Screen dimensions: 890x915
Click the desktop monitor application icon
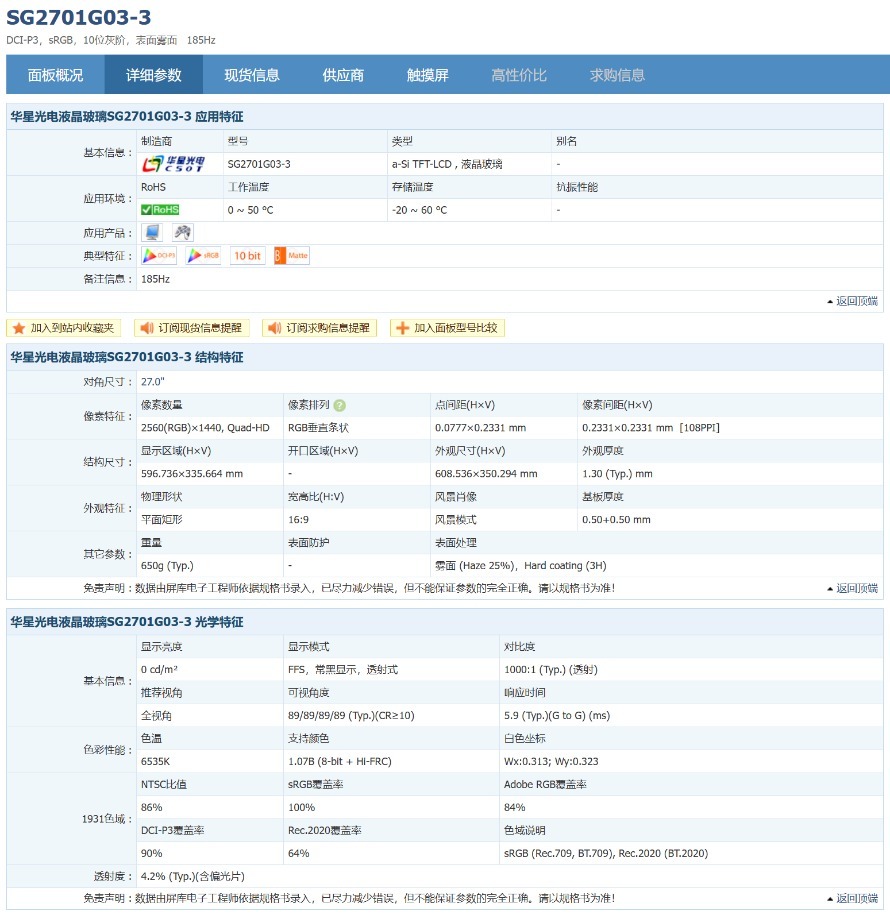coord(152,232)
